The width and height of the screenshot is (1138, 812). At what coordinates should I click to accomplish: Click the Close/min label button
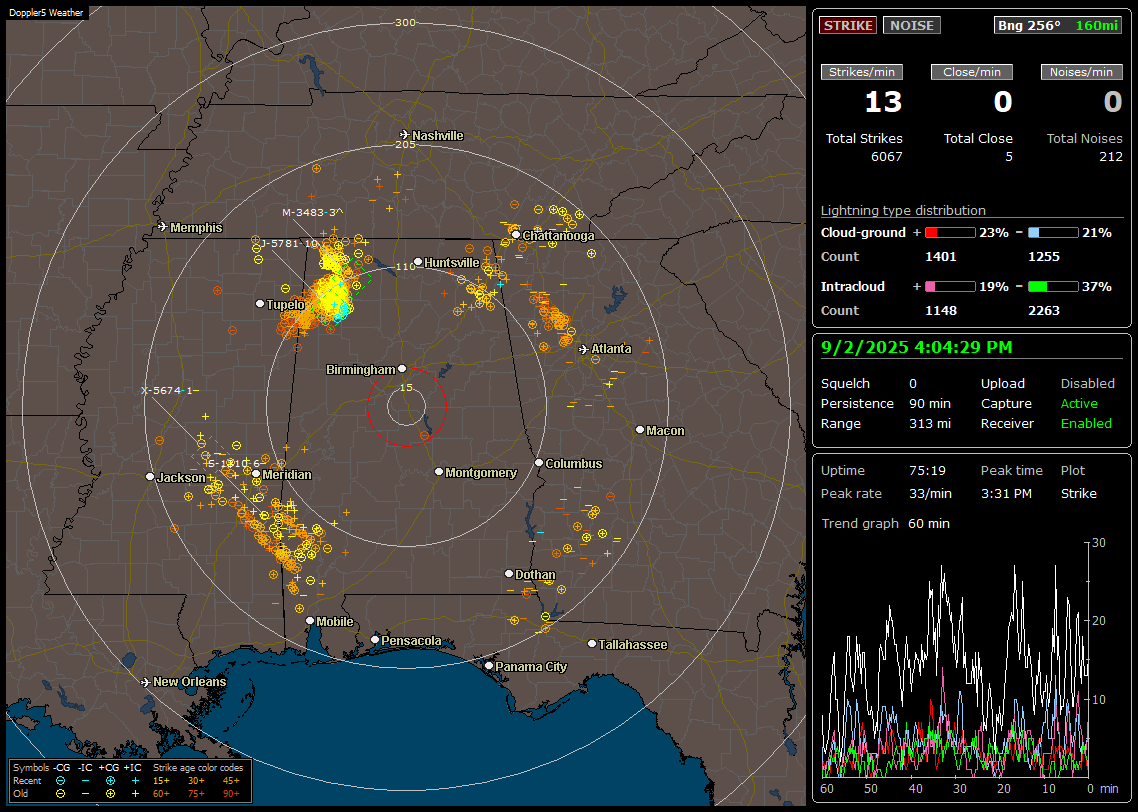972,72
